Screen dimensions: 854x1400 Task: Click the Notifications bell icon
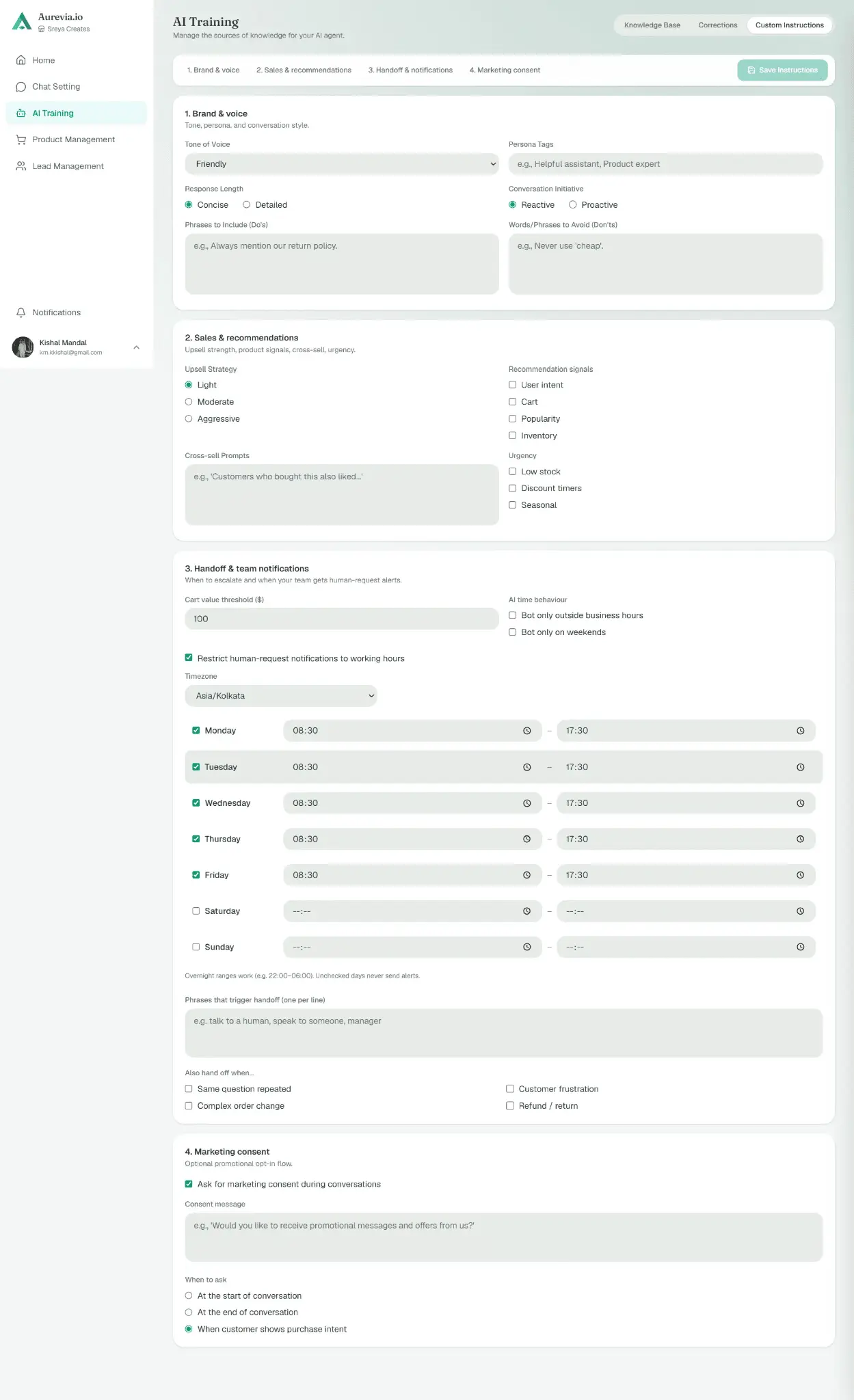click(21, 312)
